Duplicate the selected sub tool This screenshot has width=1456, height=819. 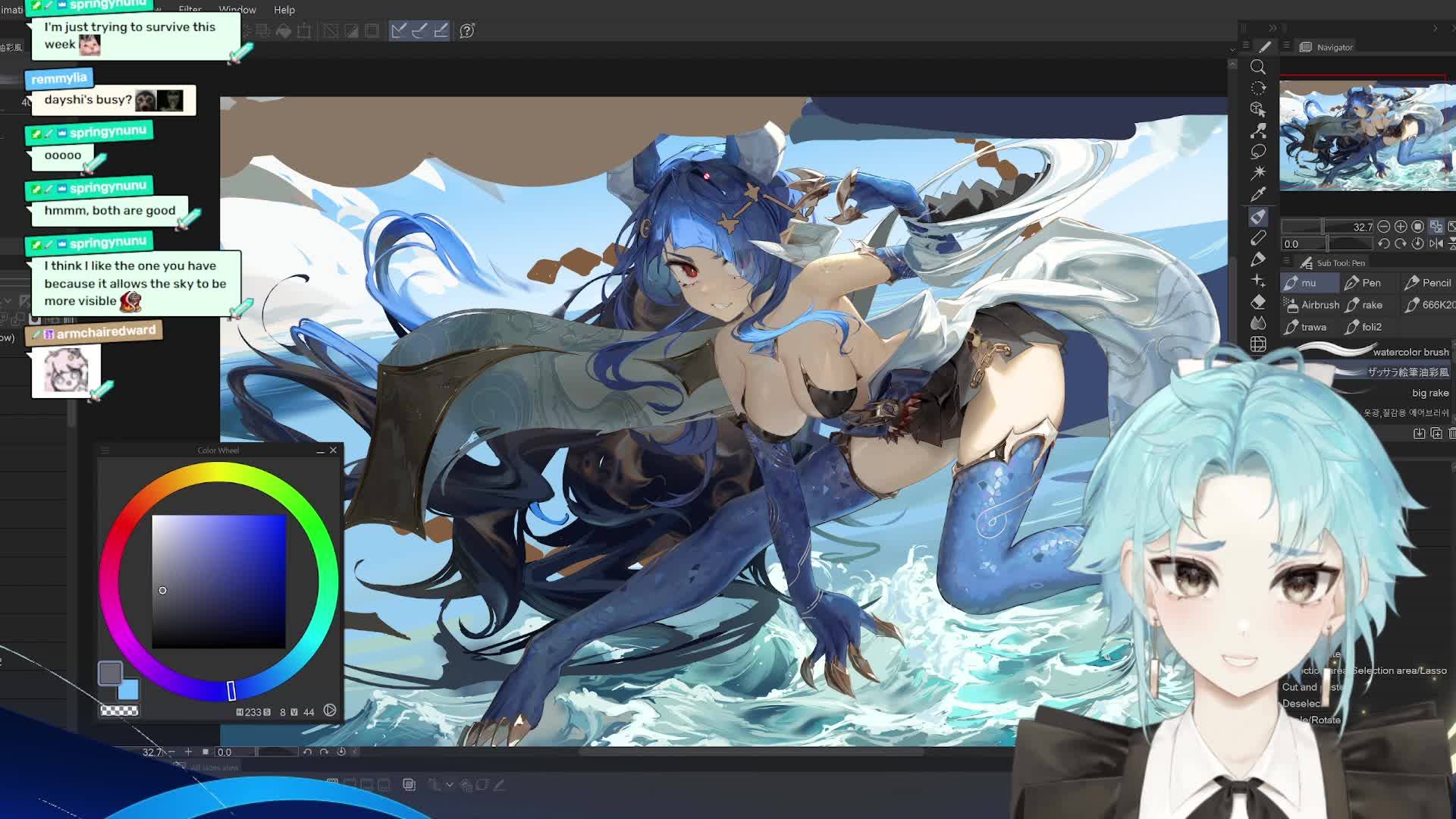pos(1436,433)
